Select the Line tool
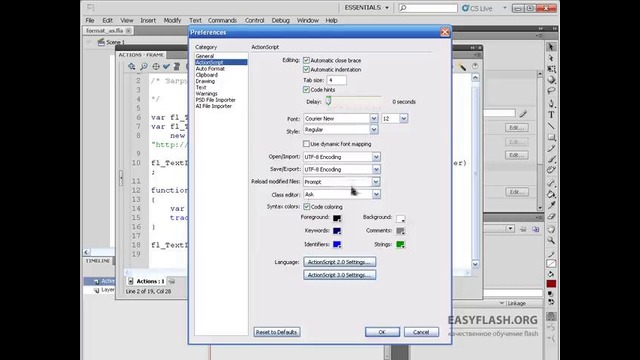This screenshot has width=640, height=360. pyautogui.click(x=551, y=126)
